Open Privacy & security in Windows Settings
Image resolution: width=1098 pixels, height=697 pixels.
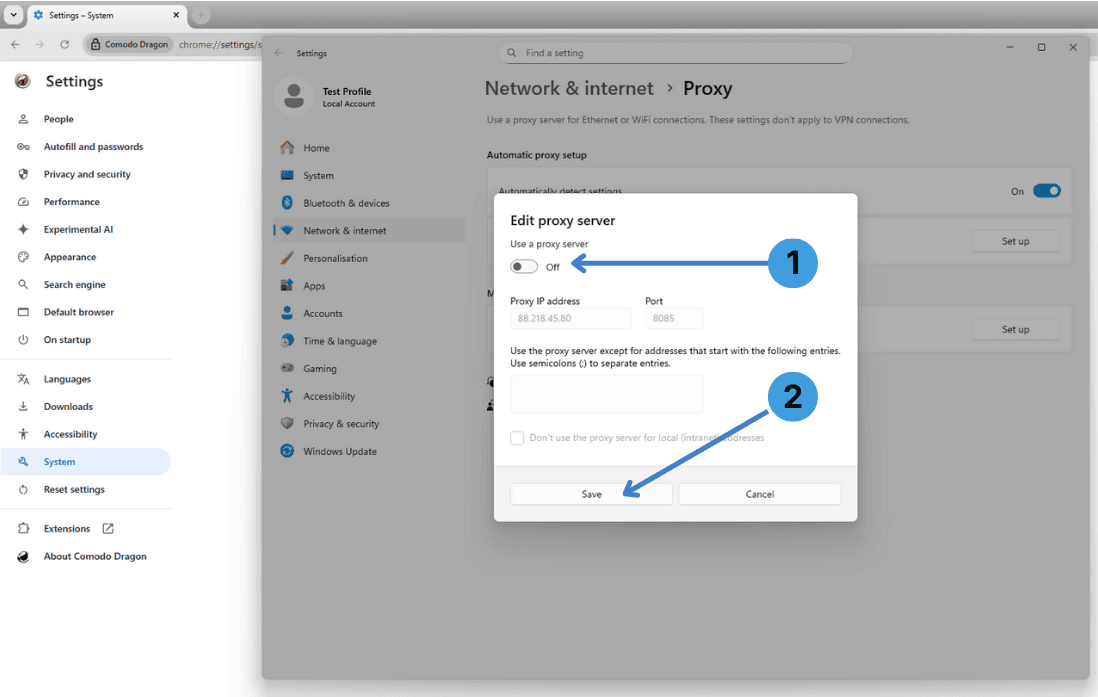point(369,423)
